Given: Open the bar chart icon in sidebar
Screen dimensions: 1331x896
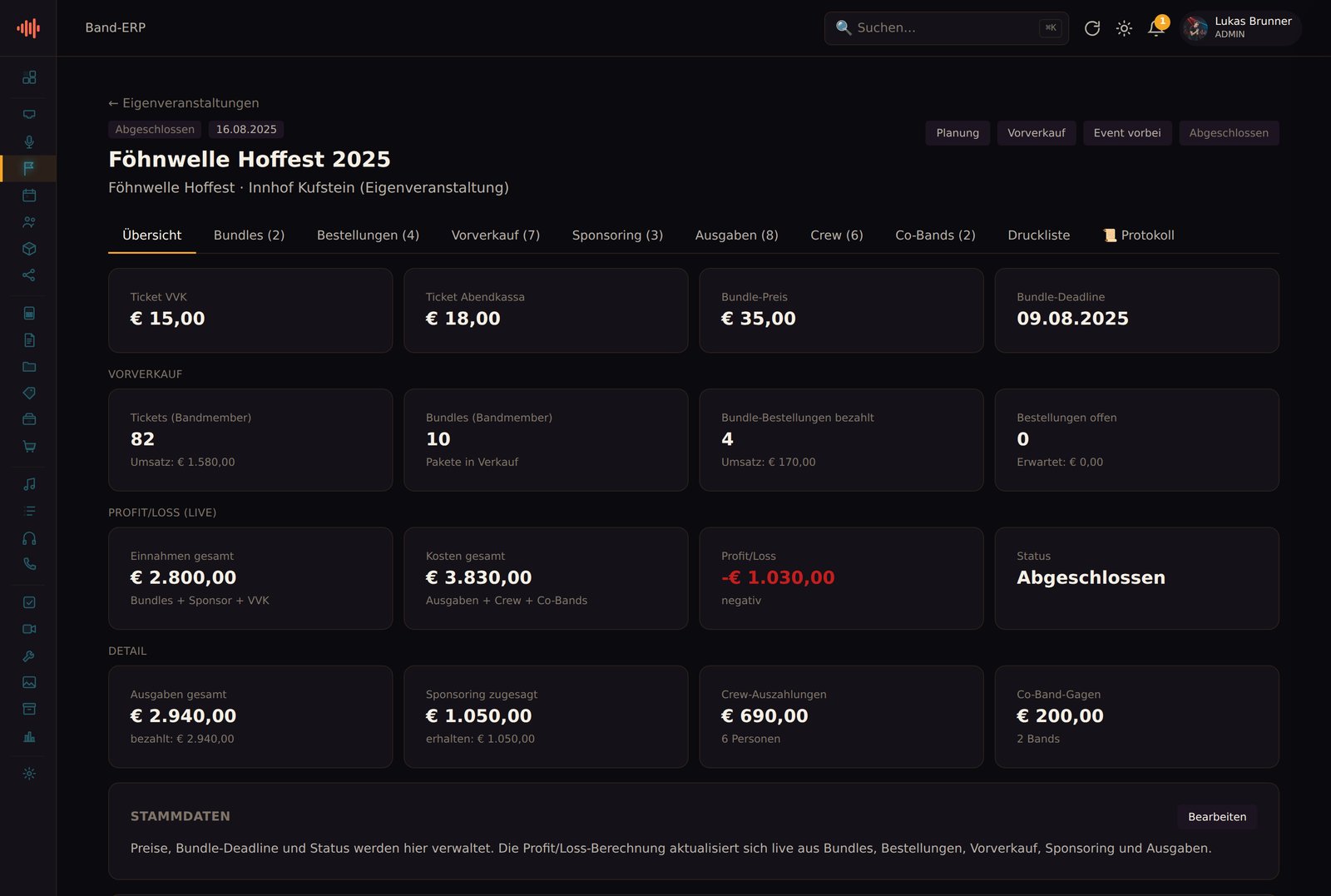Looking at the screenshot, I should point(29,735).
